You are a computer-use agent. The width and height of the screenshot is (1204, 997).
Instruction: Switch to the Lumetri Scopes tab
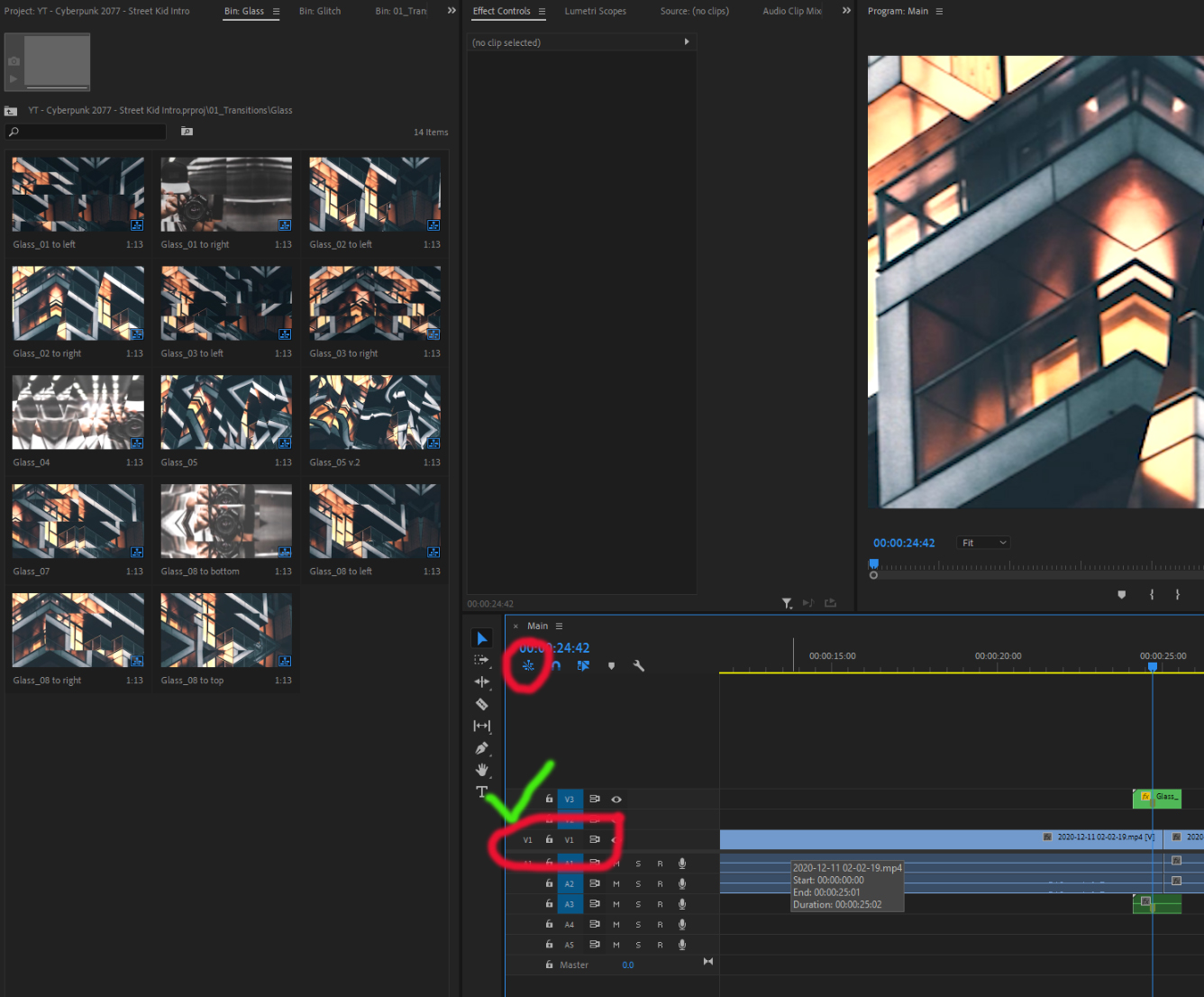(x=595, y=11)
